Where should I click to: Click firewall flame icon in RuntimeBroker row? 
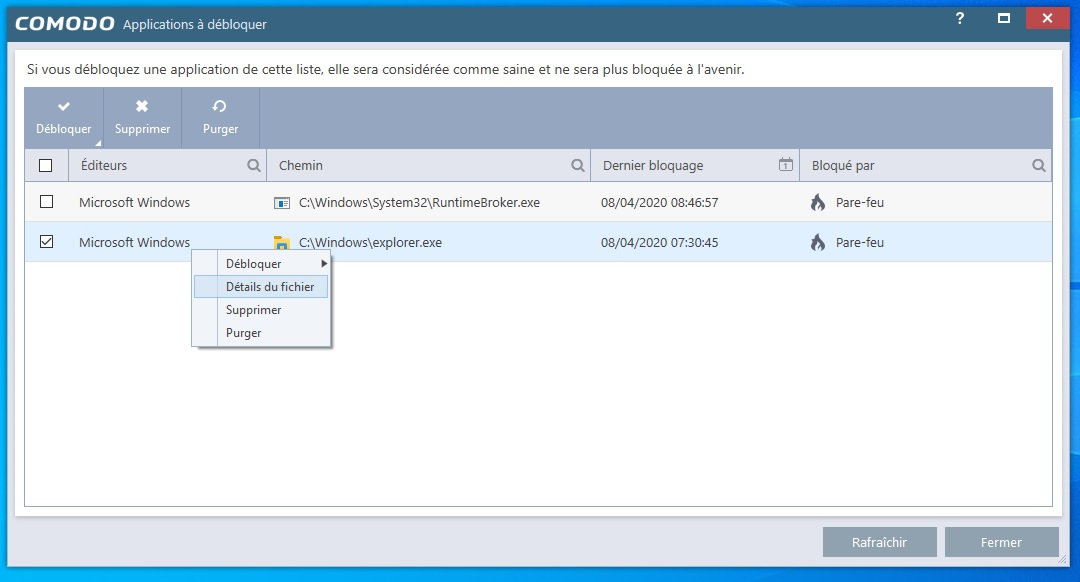point(818,202)
